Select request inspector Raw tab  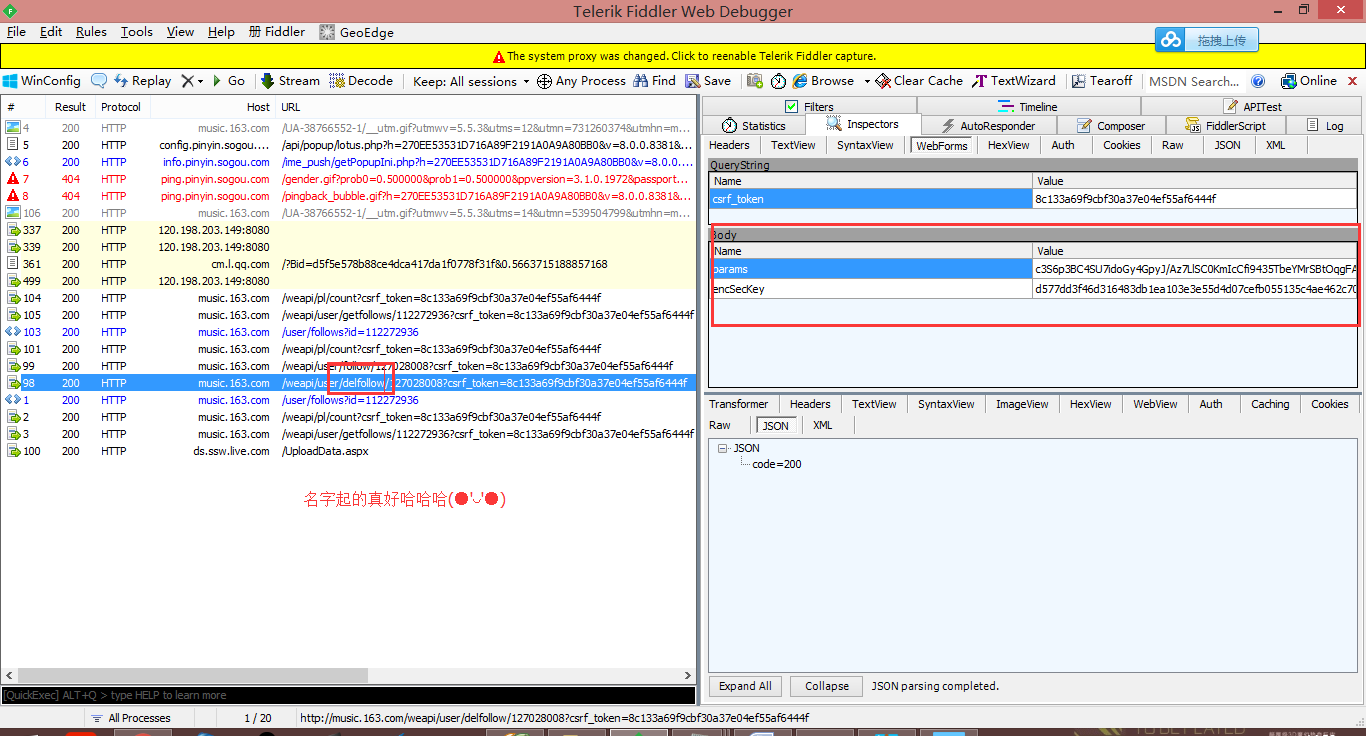[1173, 145]
